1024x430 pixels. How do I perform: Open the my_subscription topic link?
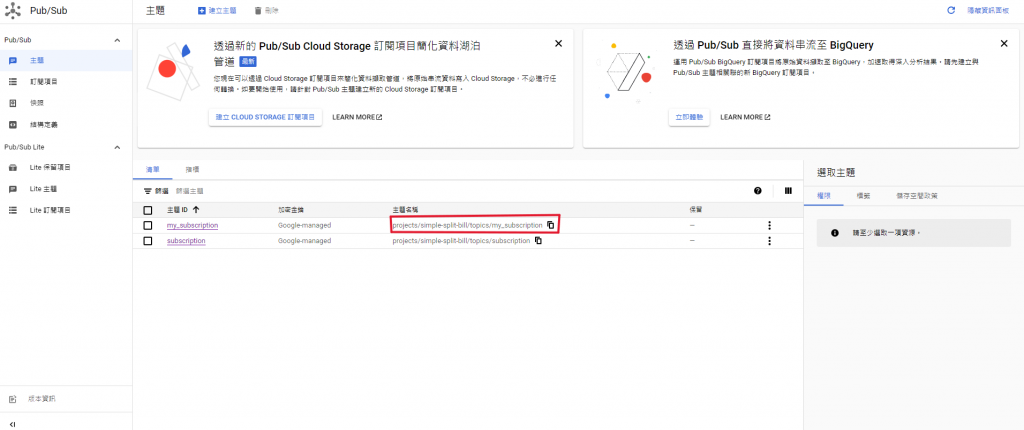[x=192, y=225]
